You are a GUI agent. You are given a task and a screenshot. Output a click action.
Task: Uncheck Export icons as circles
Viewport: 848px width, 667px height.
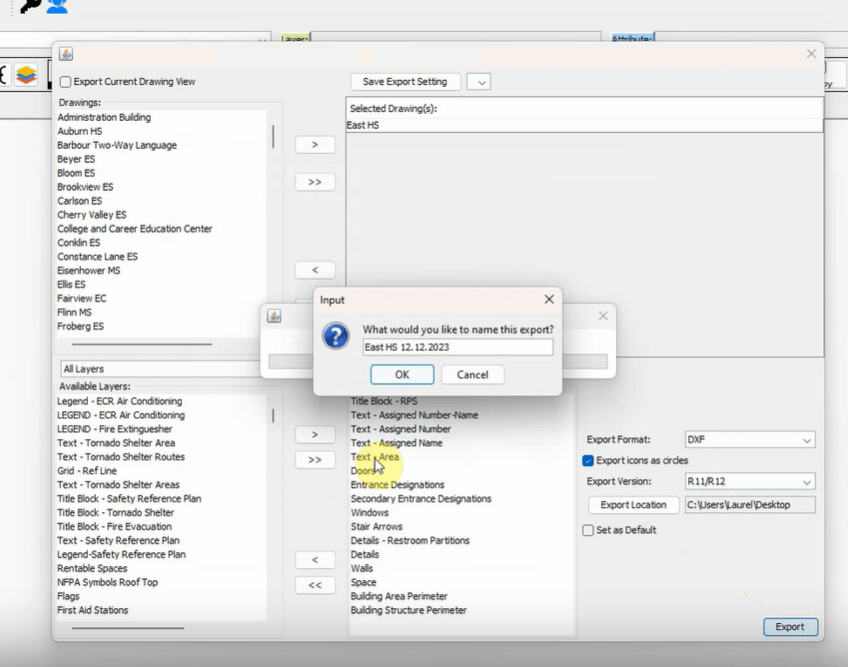pyautogui.click(x=588, y=460)
